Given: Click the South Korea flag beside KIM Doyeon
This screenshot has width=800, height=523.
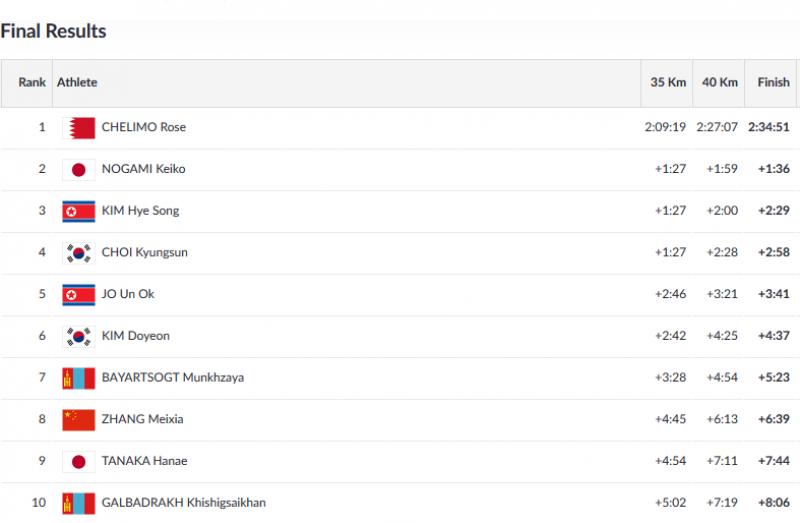Looking at the screenshot, I should (x=79, y=337).
